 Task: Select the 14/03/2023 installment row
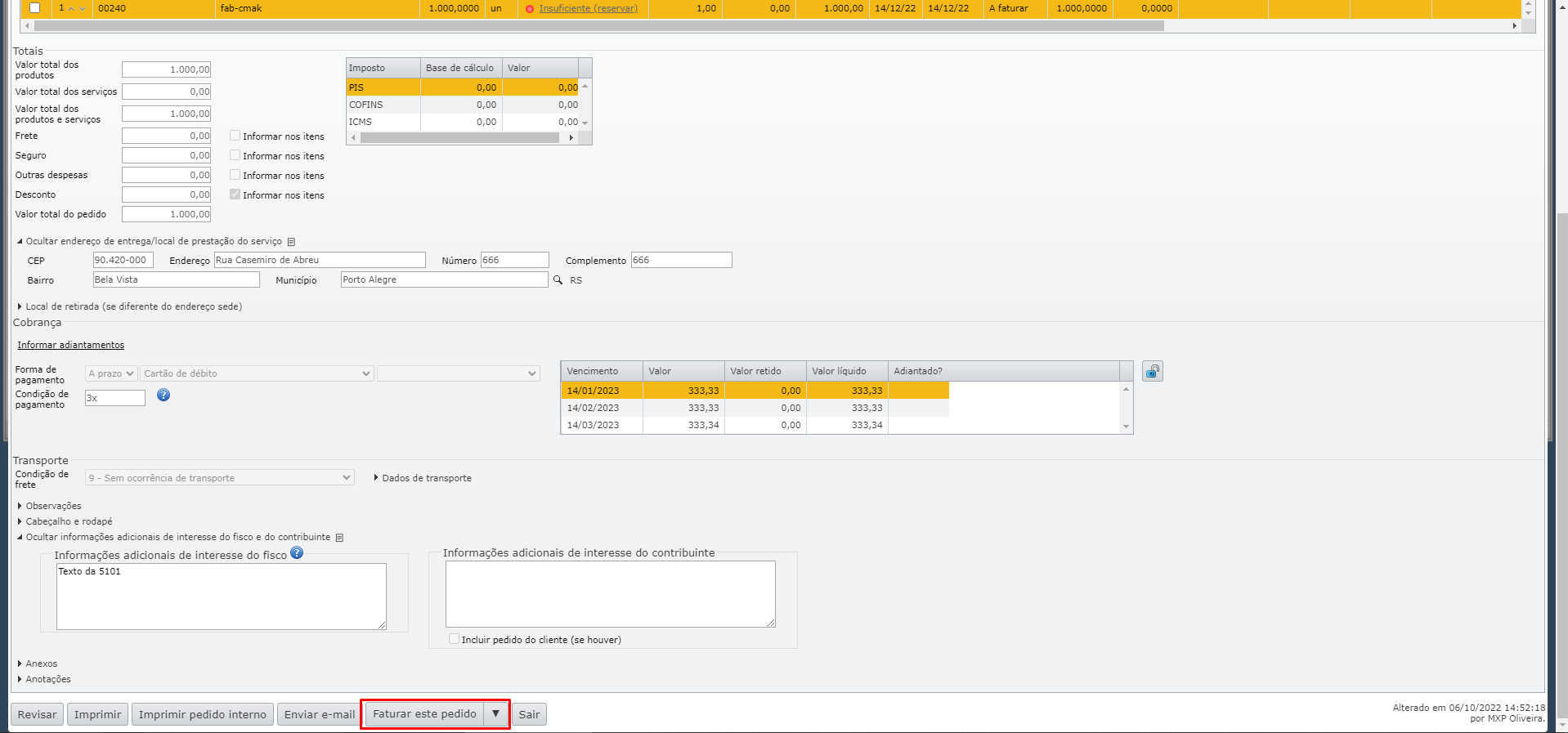(755, 425)
